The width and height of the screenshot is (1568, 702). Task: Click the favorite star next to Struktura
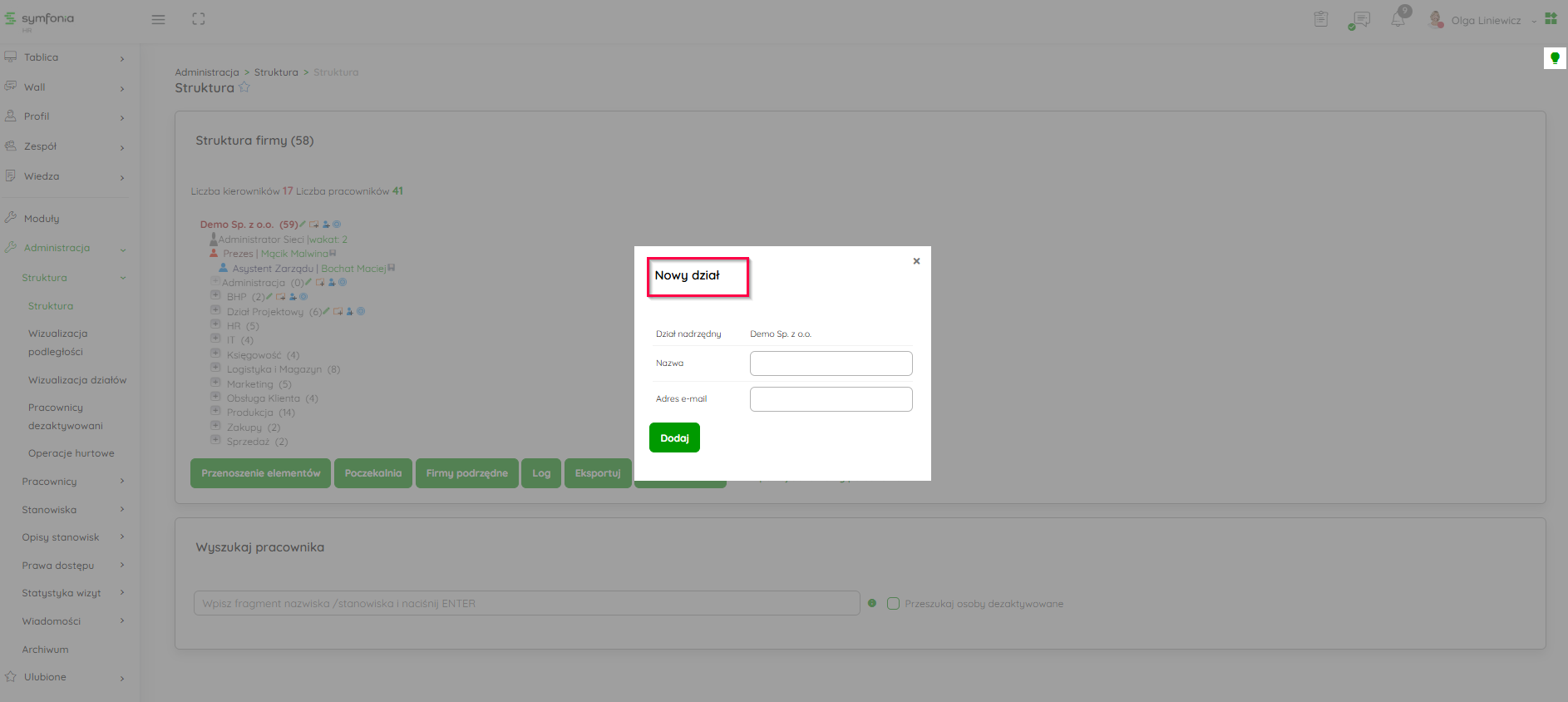pos(244,87)
